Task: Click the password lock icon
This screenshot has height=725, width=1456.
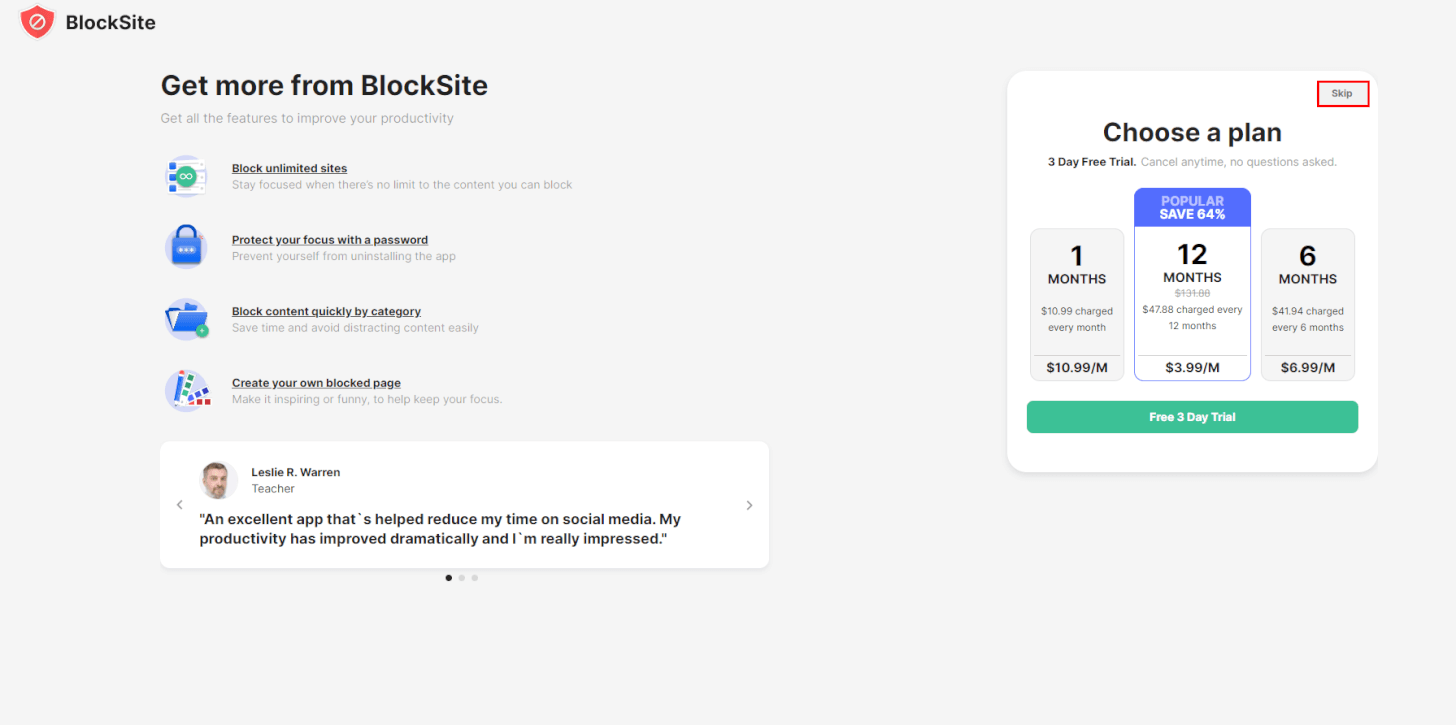Action: (x=186, y=247)
